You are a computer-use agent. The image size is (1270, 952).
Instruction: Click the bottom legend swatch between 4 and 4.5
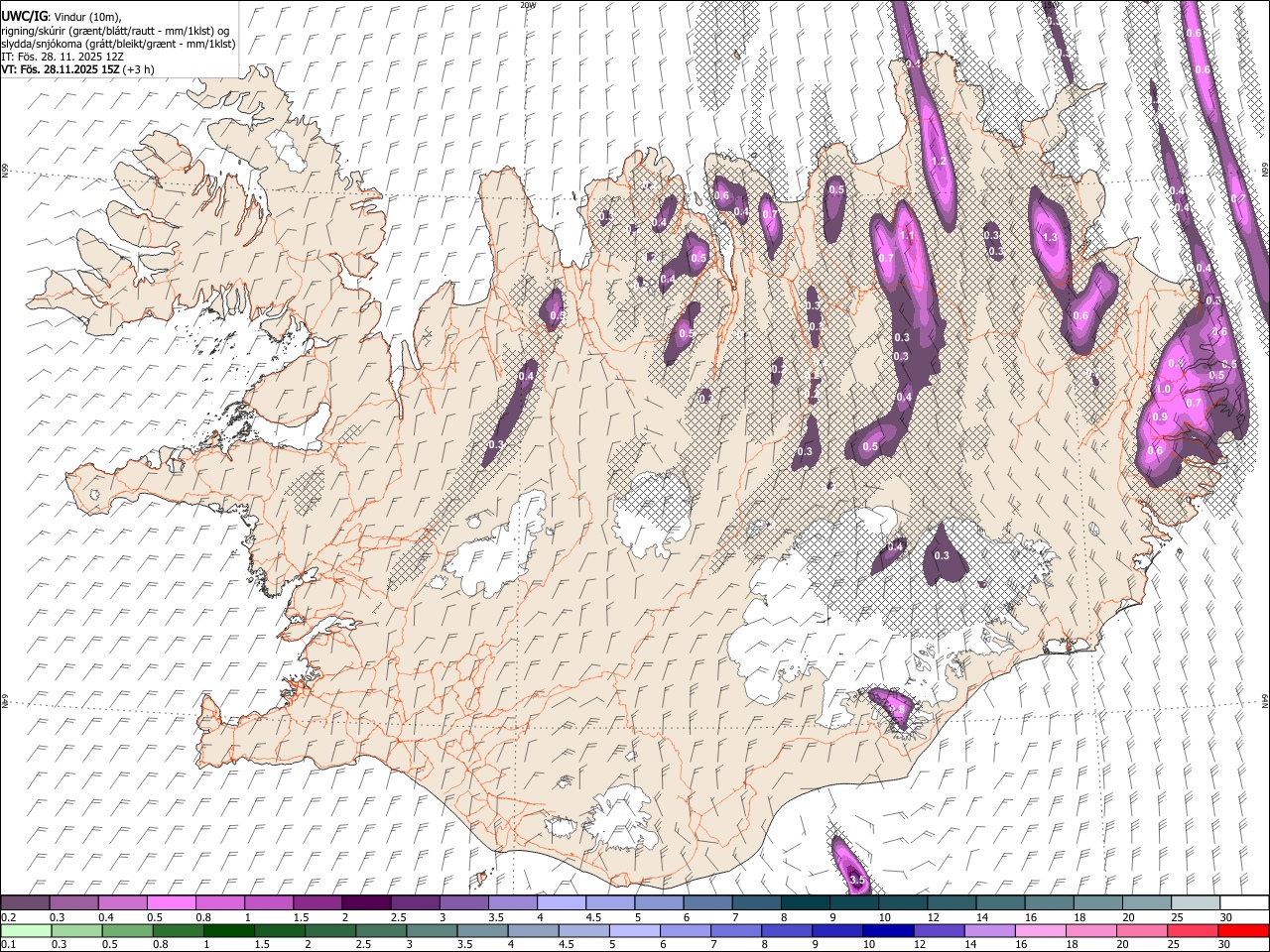tap(533, 930)
